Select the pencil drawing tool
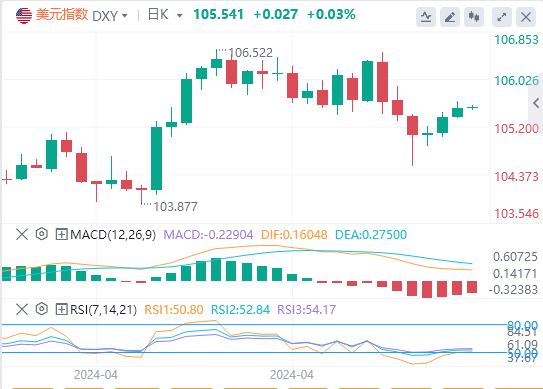Image resolution: width=543 pixels, height=389 pixels. [x=450, y=17]
